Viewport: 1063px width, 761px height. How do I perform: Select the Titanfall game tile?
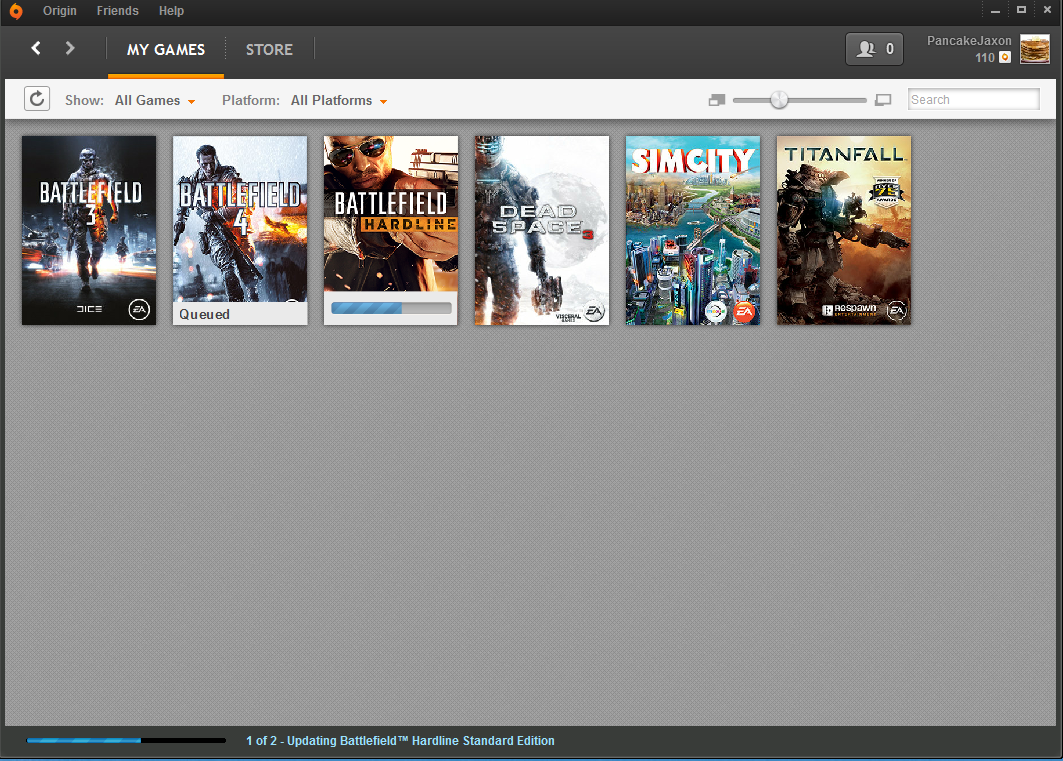coord(844,230)
